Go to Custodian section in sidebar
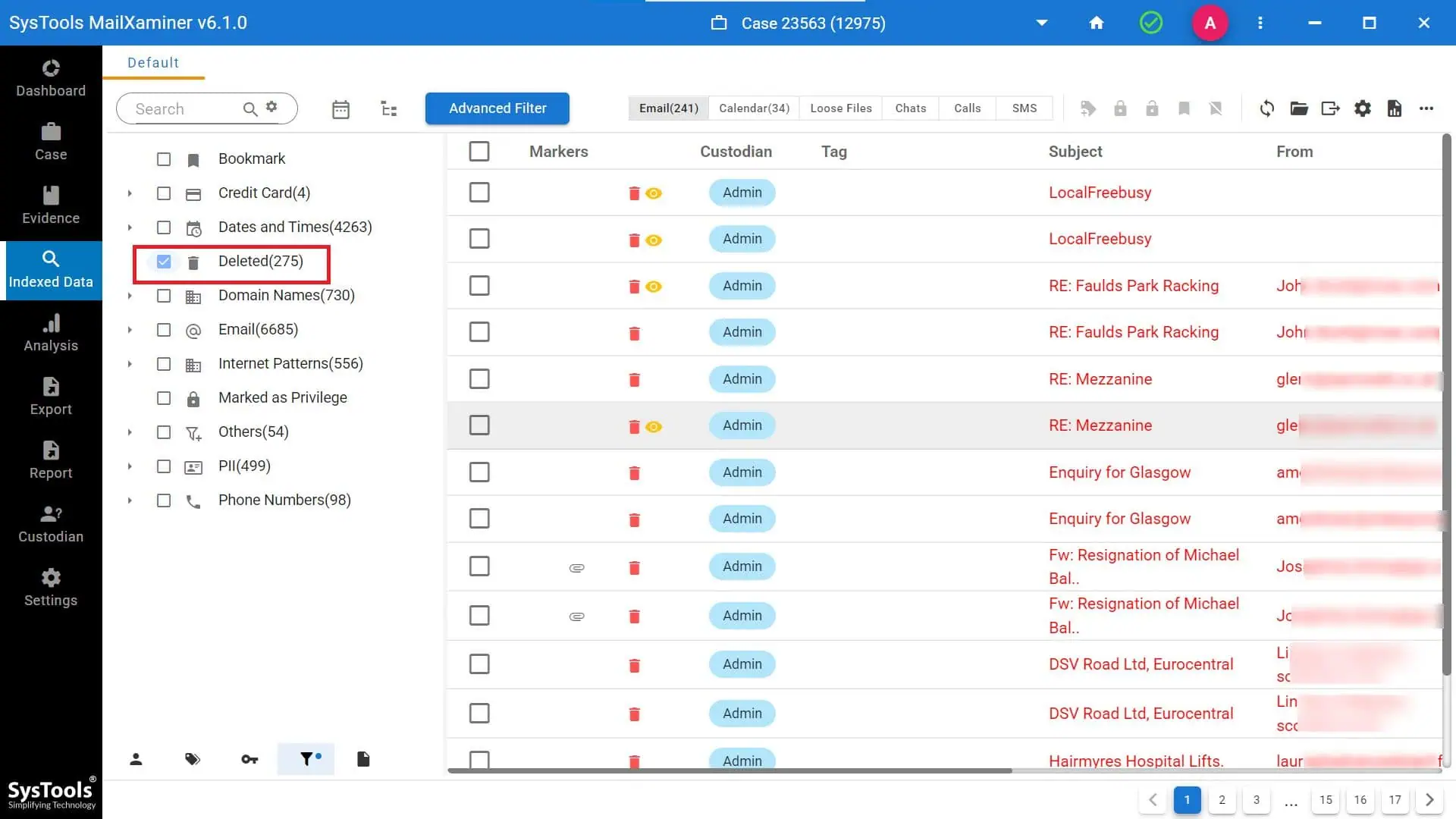This screenshot has height=819, width=1456. 51,525
